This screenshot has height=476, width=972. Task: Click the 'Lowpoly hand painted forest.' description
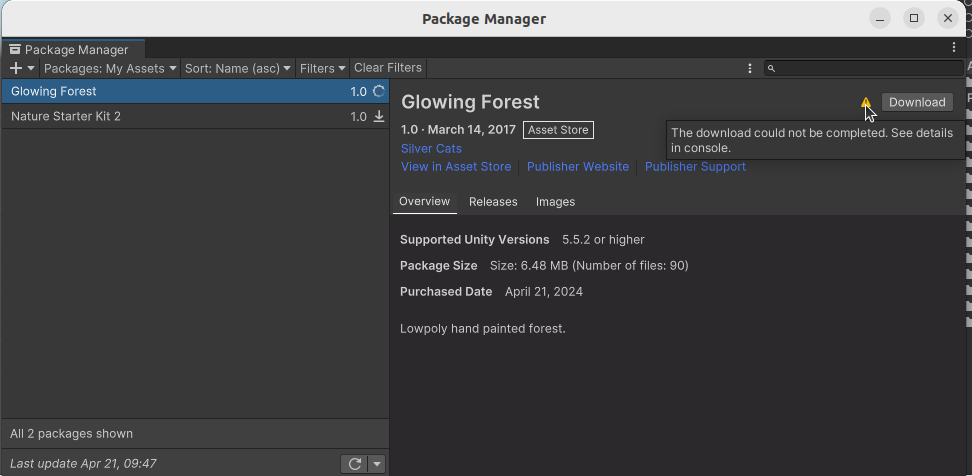coord(483,329)
